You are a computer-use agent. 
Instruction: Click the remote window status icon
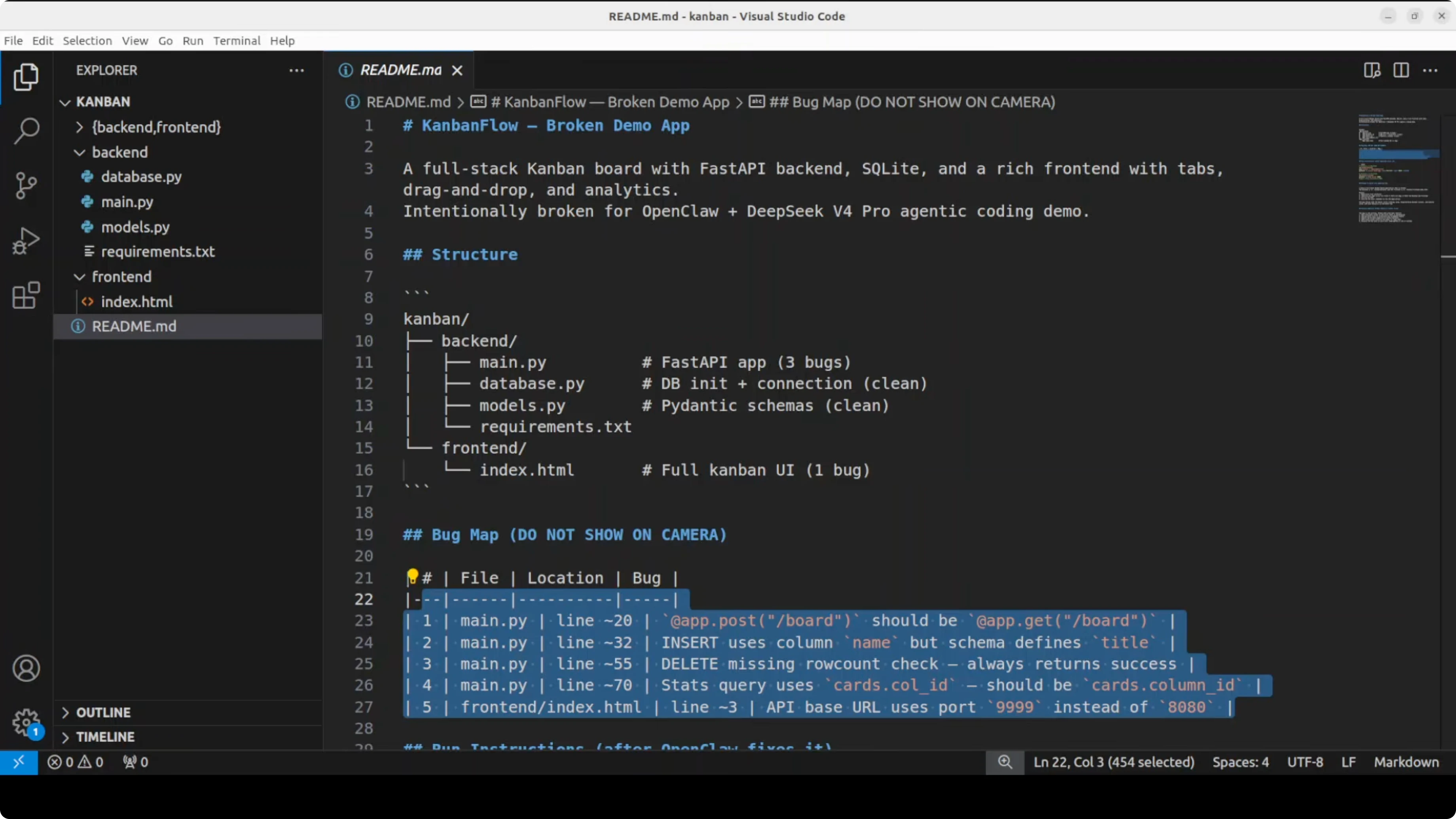[x=19, y=762]
